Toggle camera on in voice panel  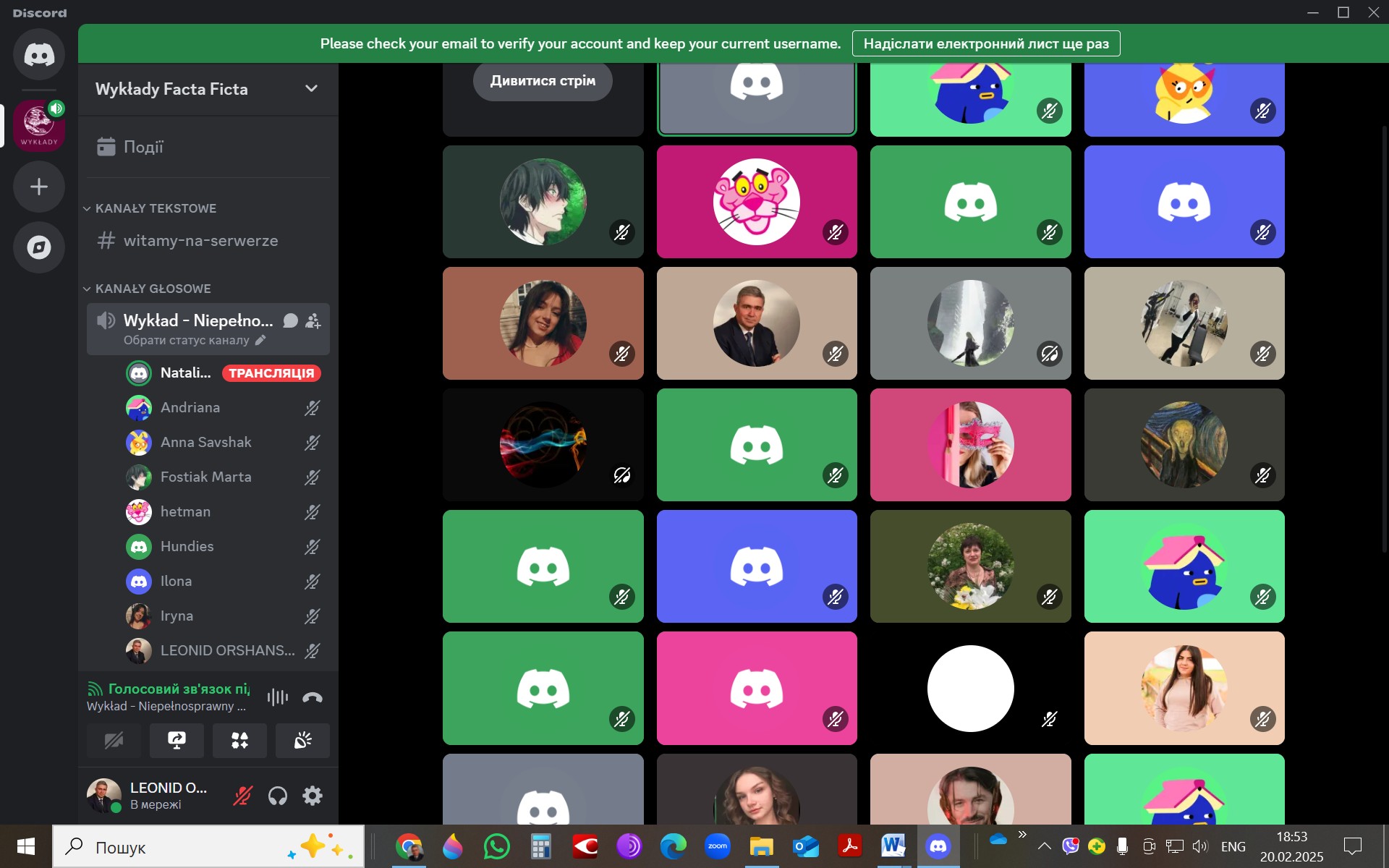coord(114,740)
